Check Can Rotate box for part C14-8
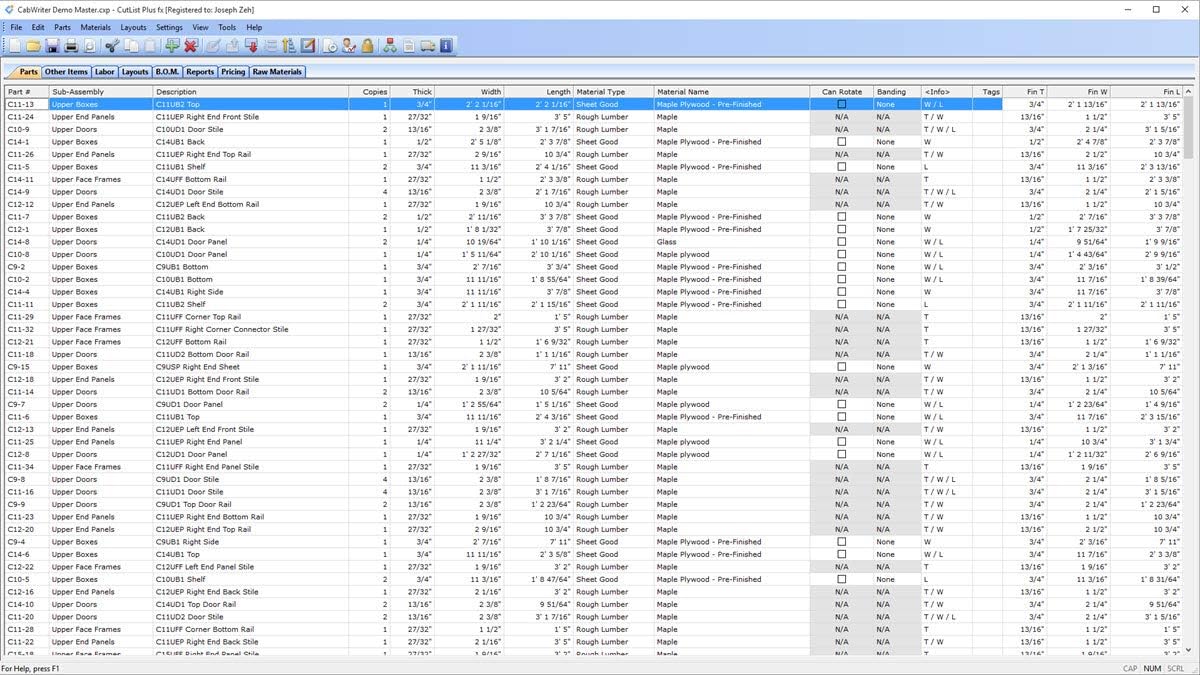 pyautogui.click(x=841, y=242)
